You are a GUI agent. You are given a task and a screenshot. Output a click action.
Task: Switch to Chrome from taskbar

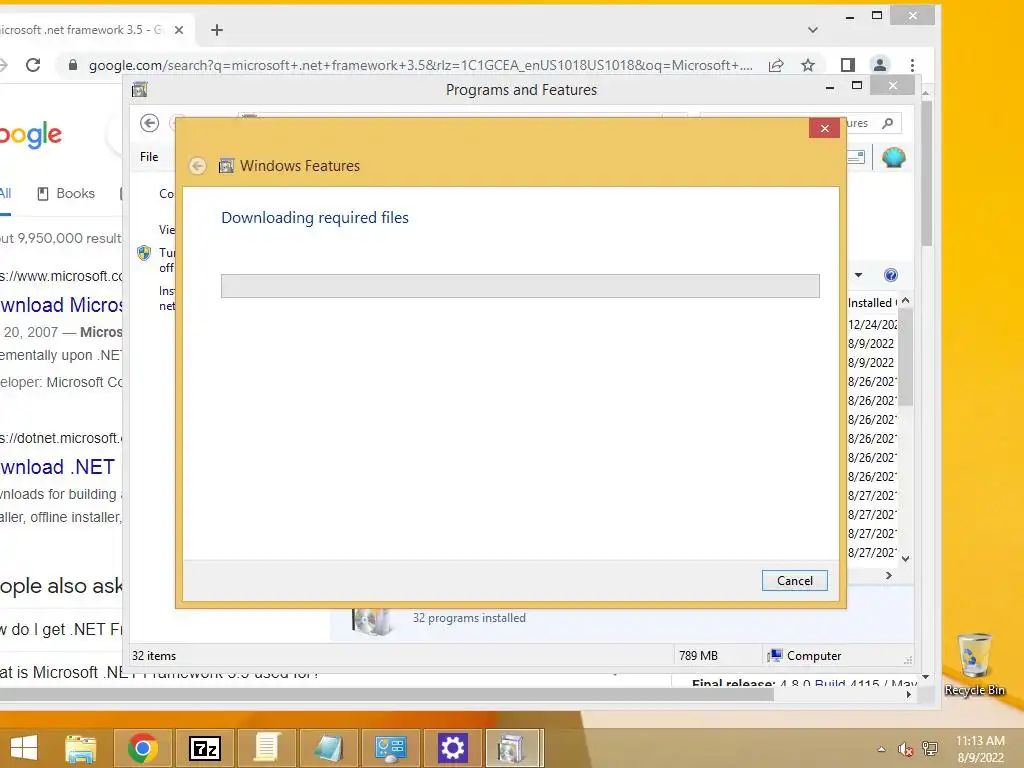143,748
